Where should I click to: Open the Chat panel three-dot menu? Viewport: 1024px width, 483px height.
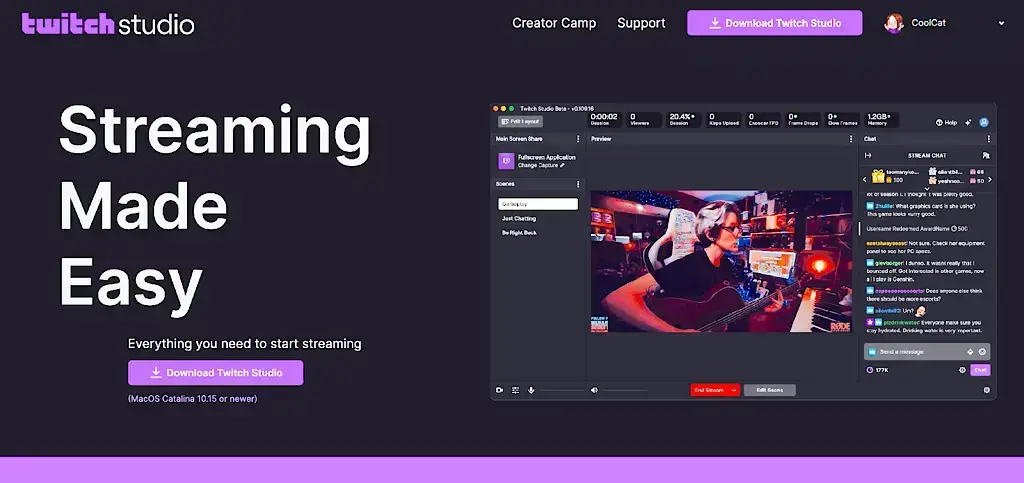[x=988, y=139]
